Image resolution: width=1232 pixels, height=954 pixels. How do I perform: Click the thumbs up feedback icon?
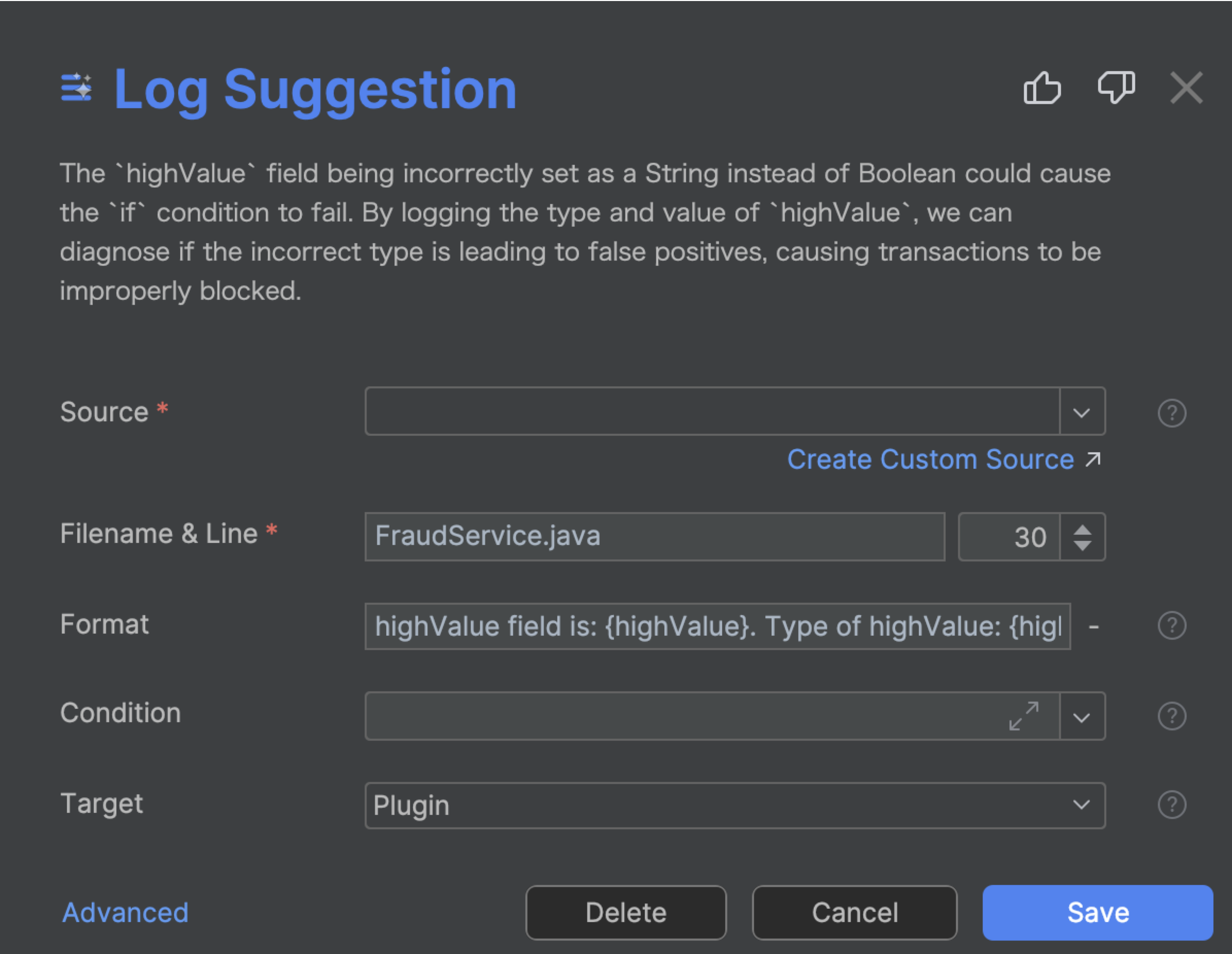point(1042,88)
